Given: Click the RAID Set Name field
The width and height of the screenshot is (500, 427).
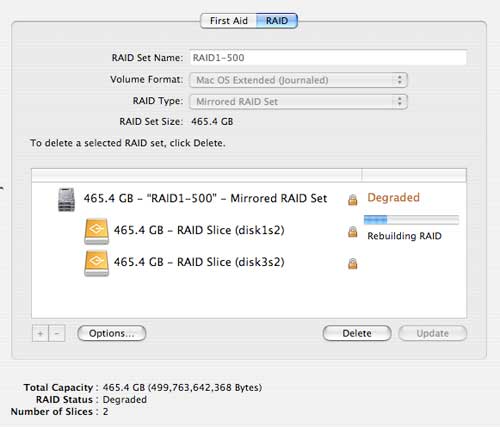Looking at the screenshot, I should pos(328,58).
